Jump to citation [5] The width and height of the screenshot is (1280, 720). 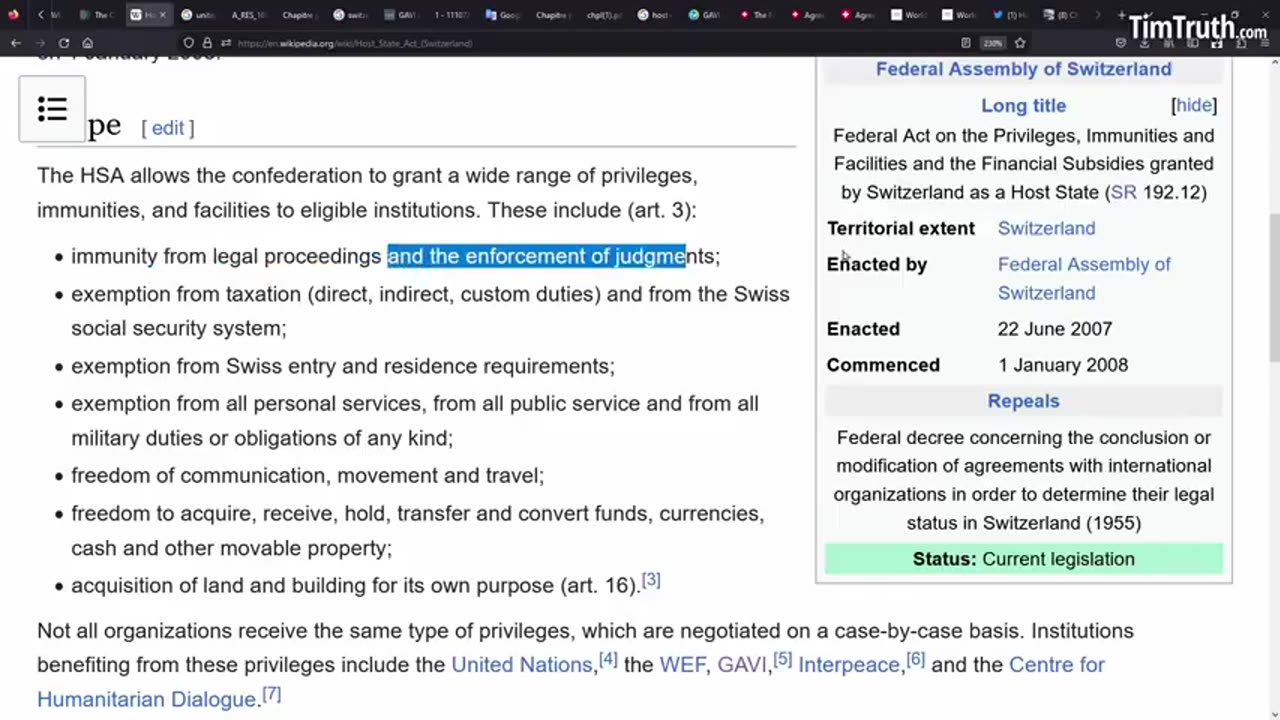pyautogui.click(x=782, y=660)
